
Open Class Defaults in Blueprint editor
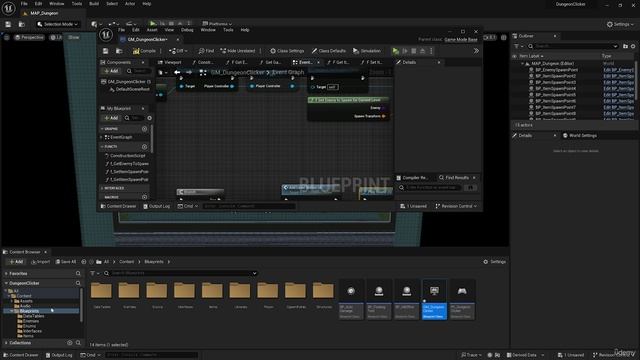pyautogui.click(x=329, y=51)
